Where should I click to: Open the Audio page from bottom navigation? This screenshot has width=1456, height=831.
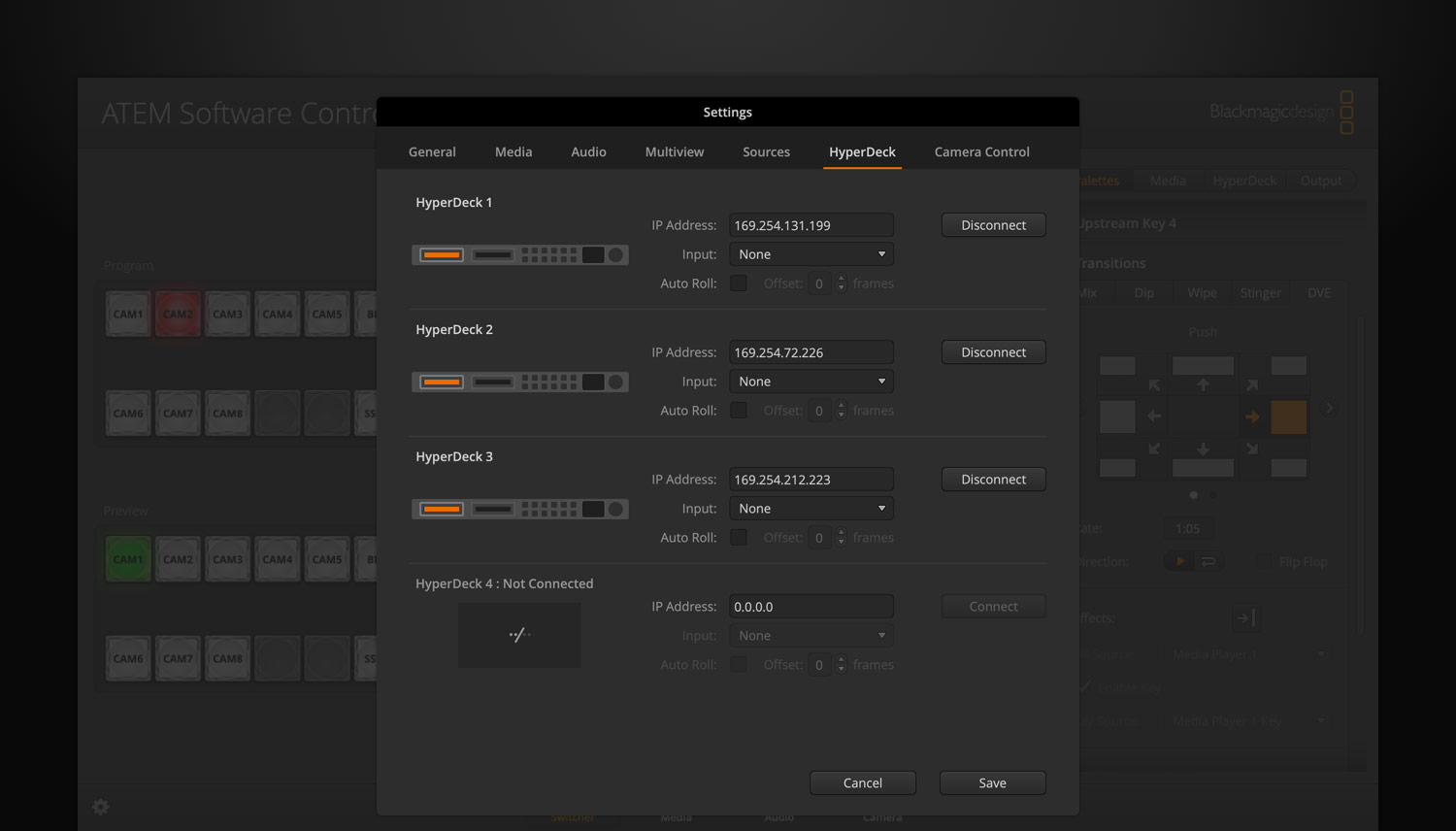[778, 817]
